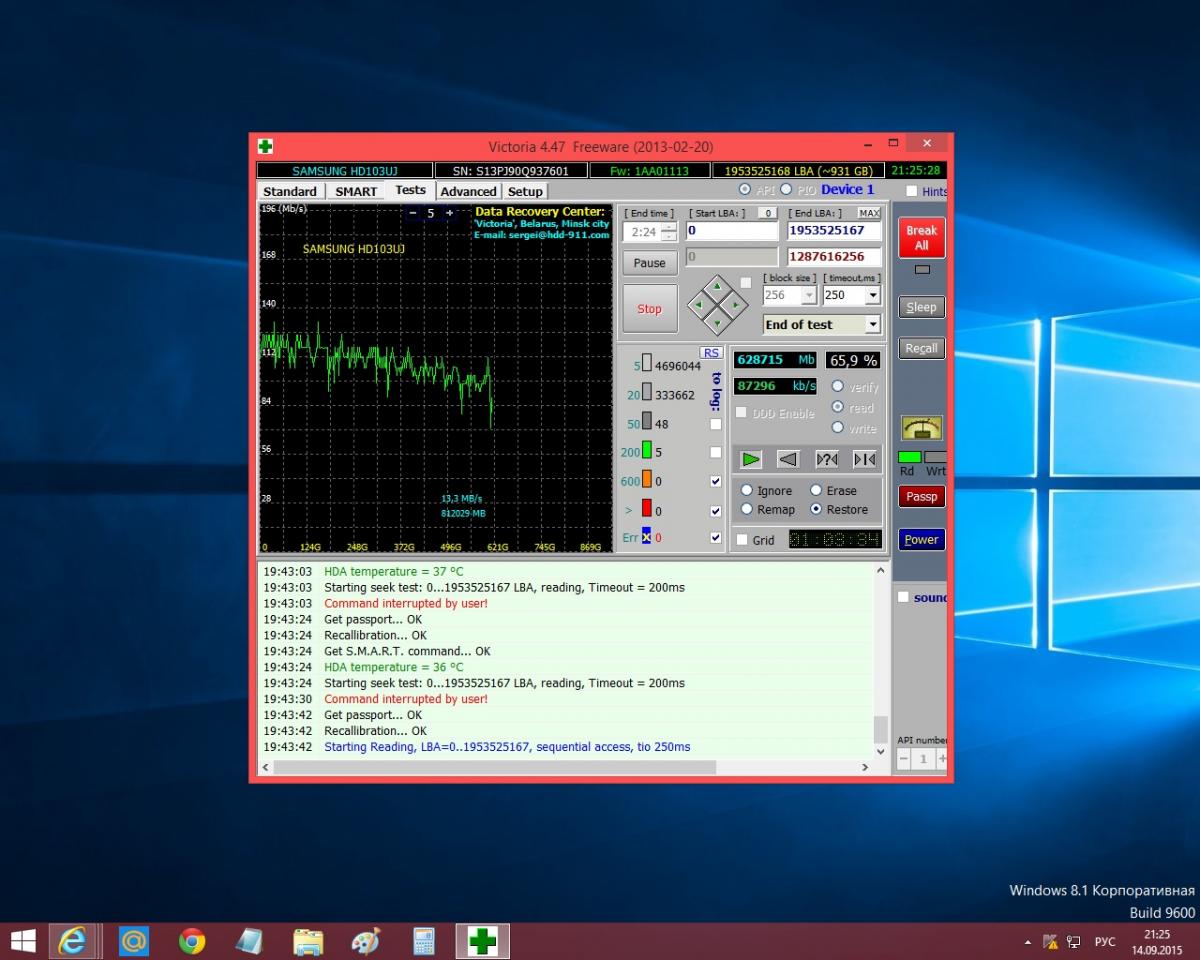Open the timeout ms dropdown
The width and height of the screenshot is (1200, 960).
point(873,296)
